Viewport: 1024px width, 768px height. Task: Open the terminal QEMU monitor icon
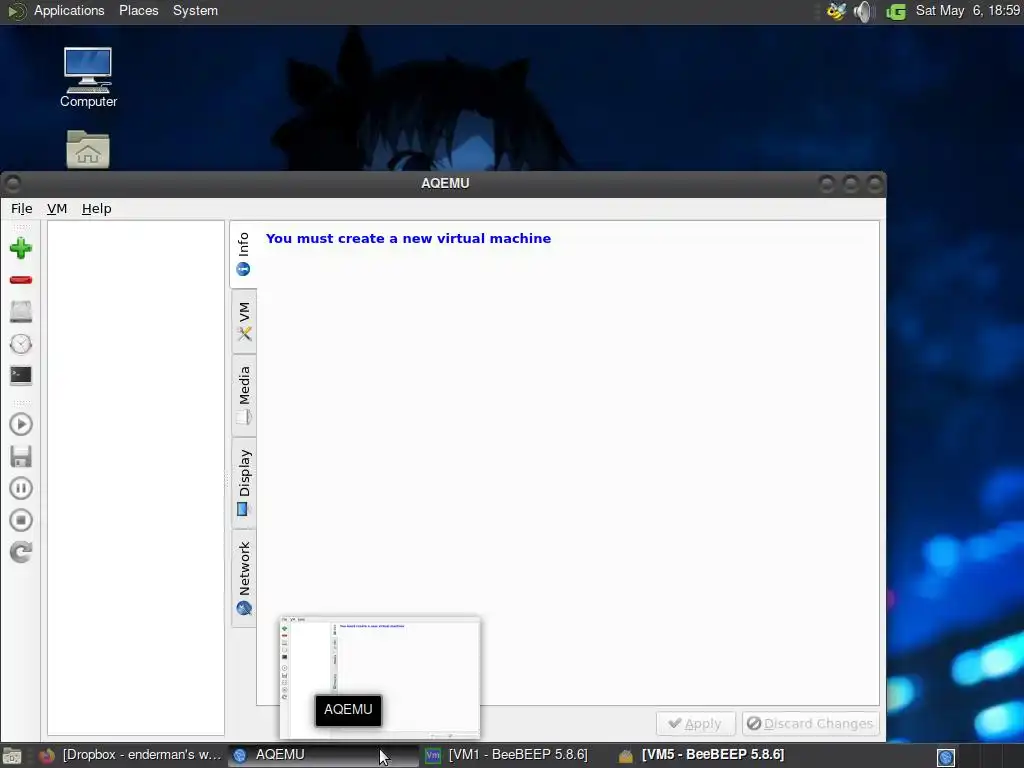(x=21, y=376)
